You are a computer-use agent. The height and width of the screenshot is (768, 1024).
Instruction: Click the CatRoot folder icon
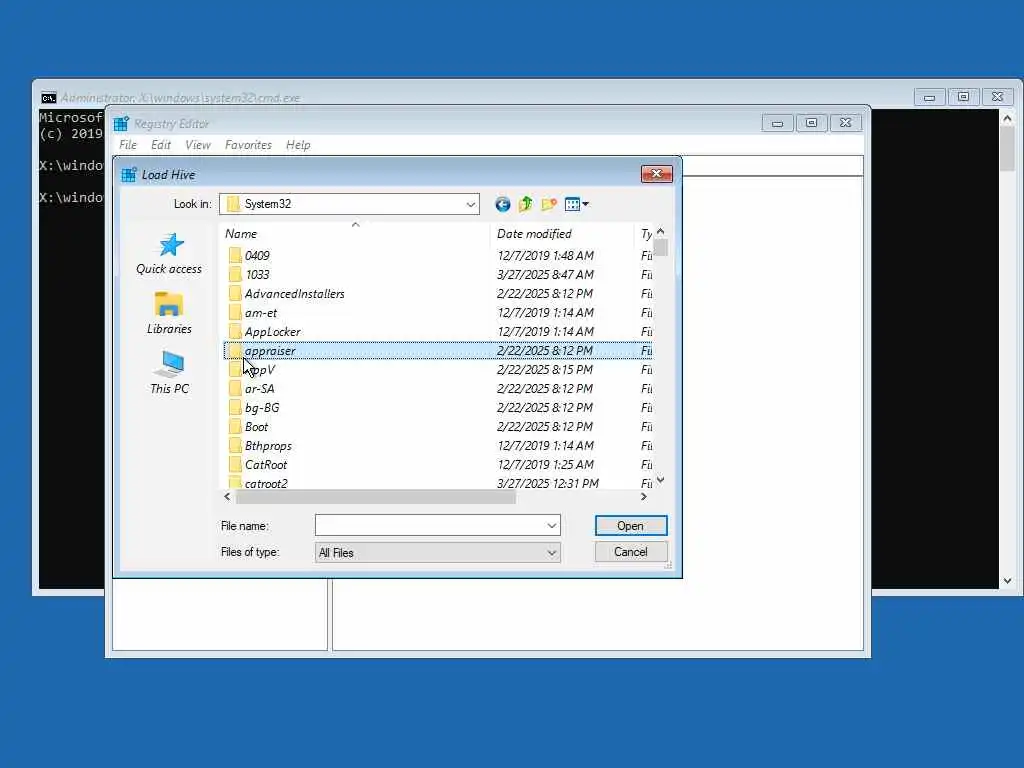[x=235, y=464]
